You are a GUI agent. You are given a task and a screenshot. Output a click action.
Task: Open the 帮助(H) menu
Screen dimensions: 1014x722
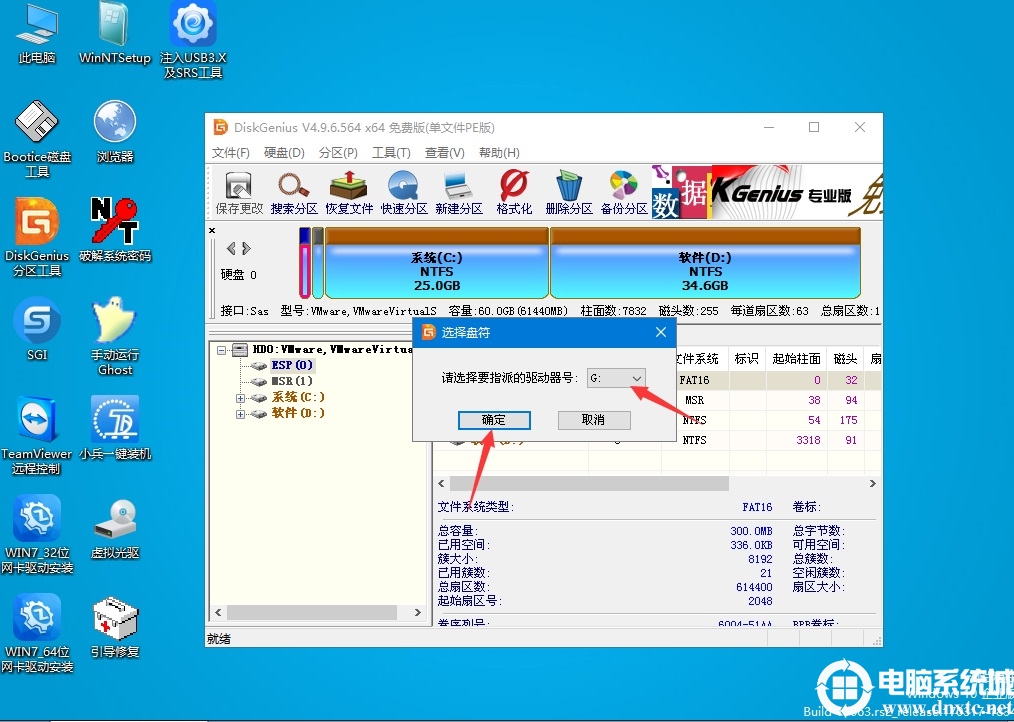(499, 153)
